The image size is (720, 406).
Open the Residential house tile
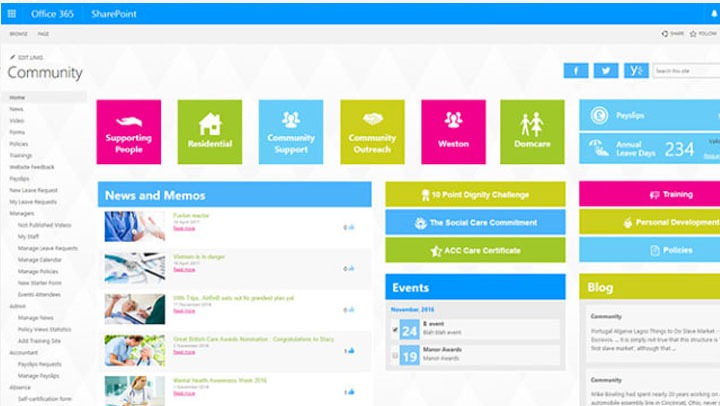(x=210, y=131)
